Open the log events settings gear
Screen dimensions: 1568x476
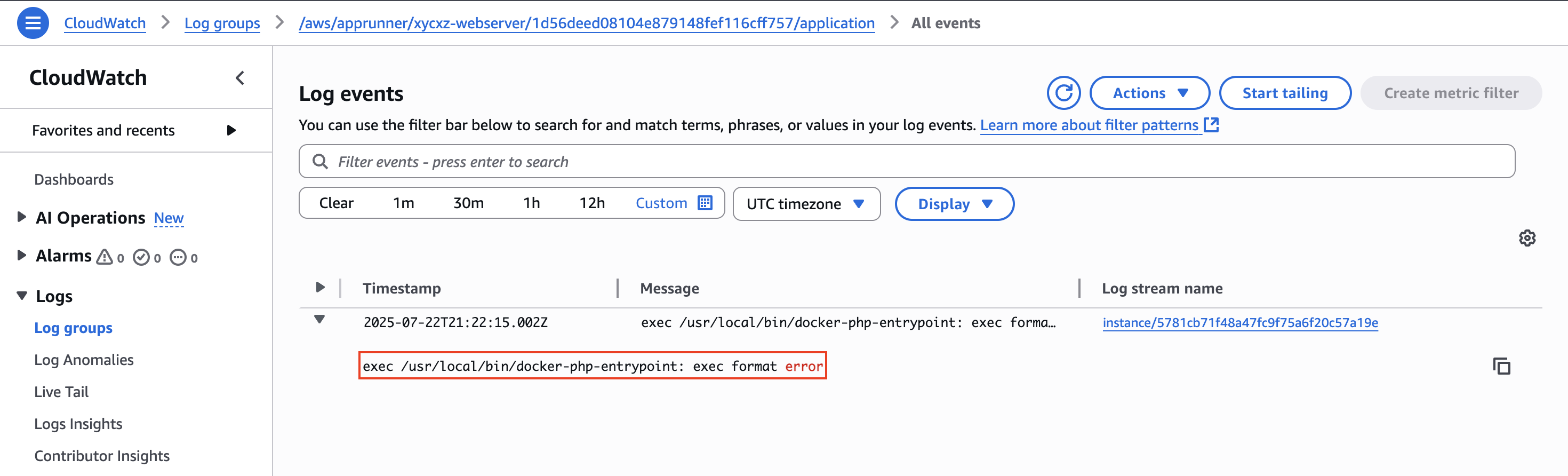(1527, 238)
